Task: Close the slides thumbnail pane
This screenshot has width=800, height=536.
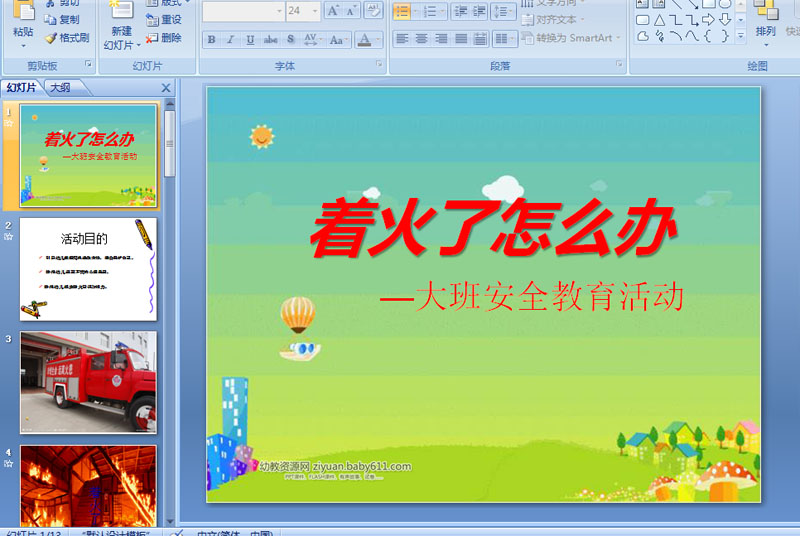Action: pyautogui.click(x=166, y=88)
